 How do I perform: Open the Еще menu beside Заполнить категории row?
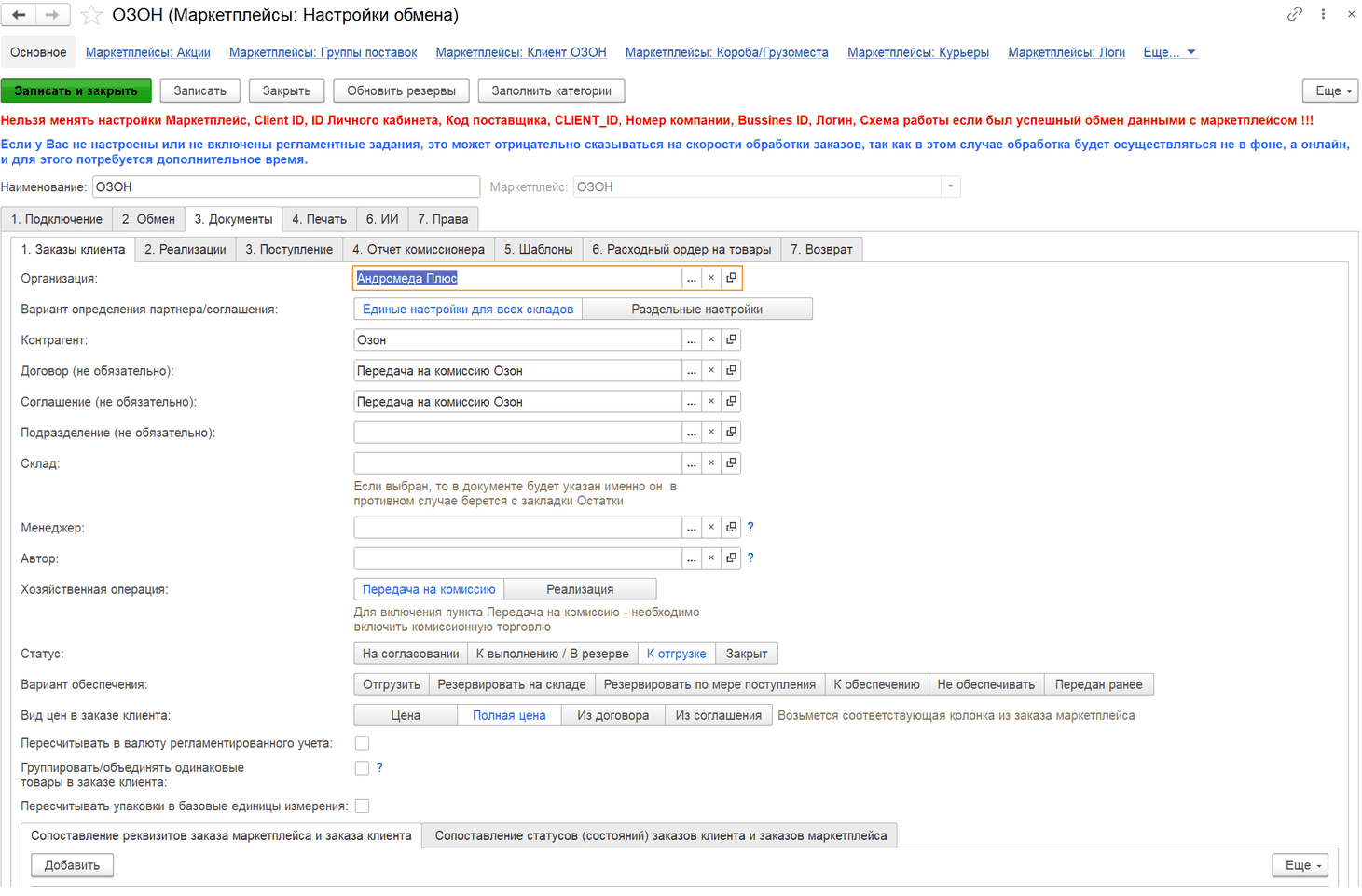coord(1330,90)
